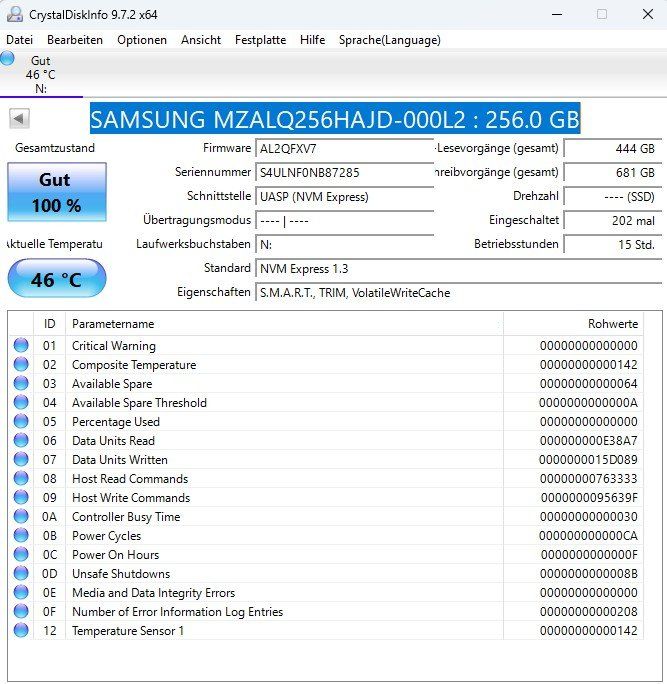The width and height of the screenshot is (667, 684).
Task: Select the Controller Busy Time parameter name
Action: [x=126, y=517]
